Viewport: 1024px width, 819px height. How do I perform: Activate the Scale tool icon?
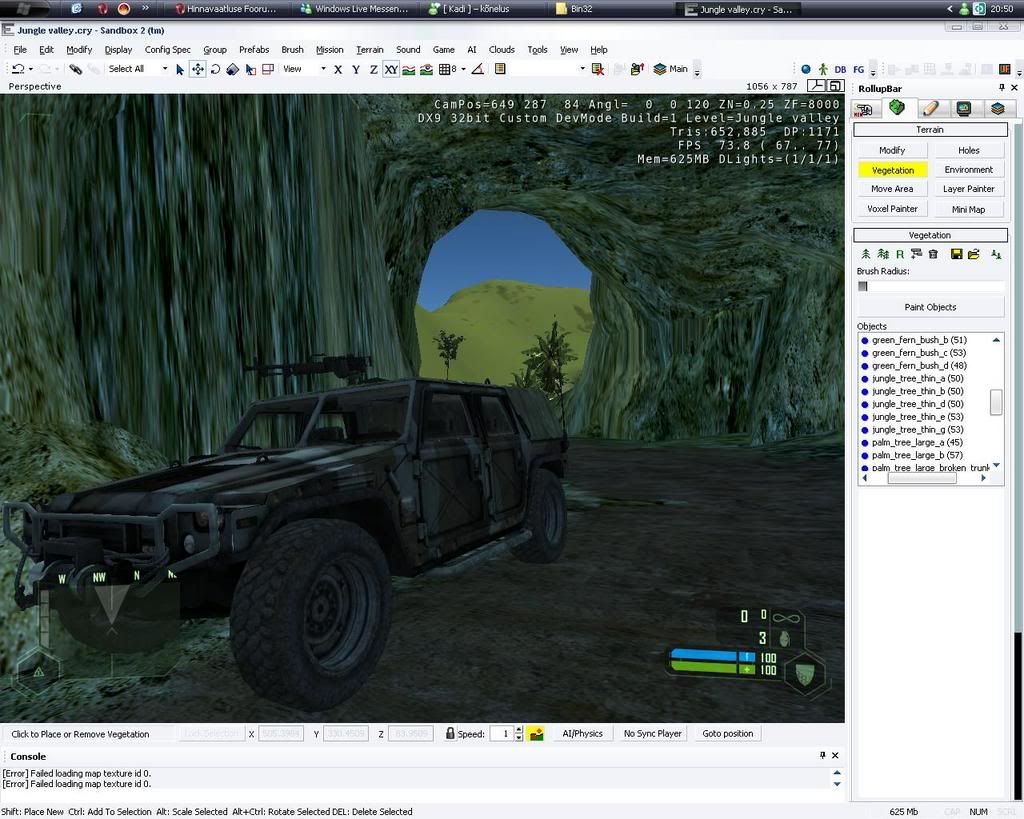point(232,69)
